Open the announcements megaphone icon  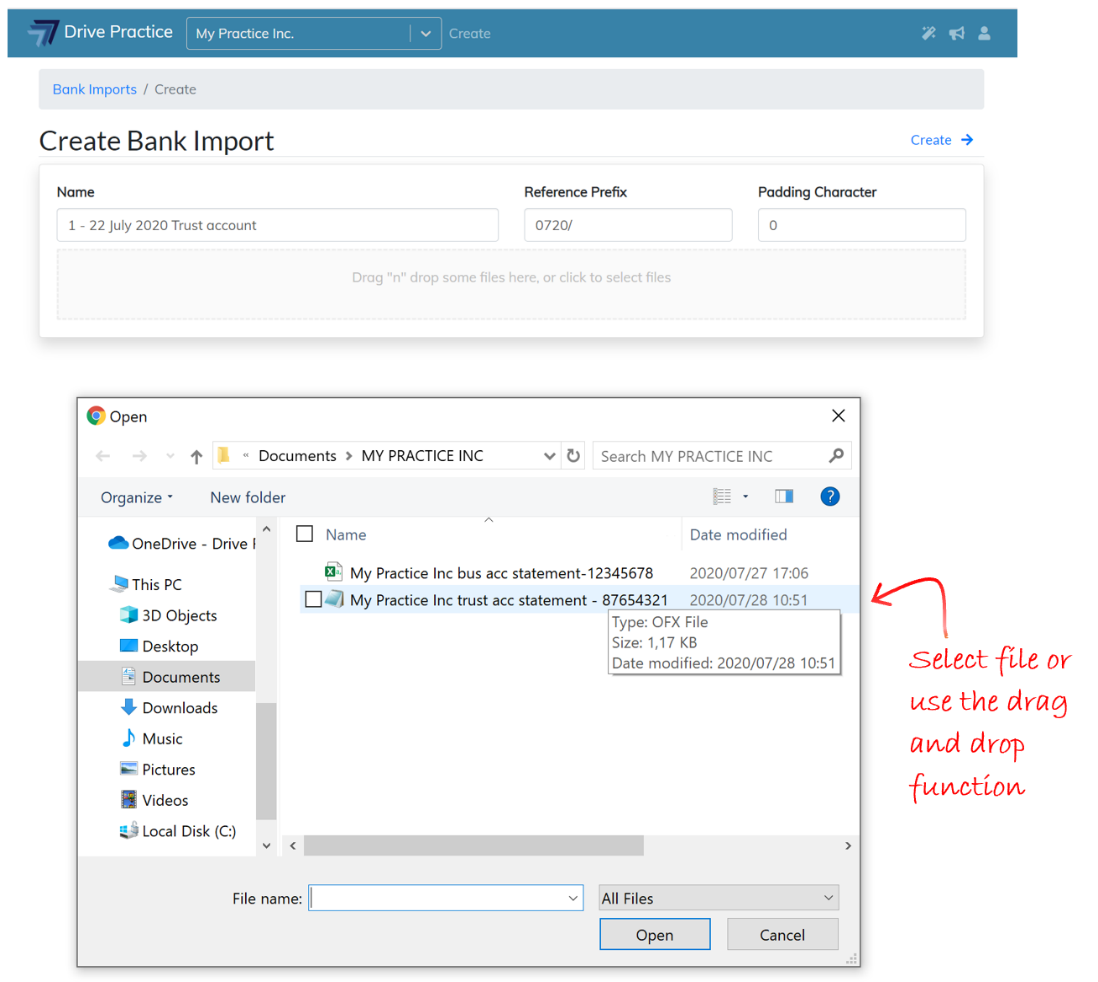coord(956,33)
